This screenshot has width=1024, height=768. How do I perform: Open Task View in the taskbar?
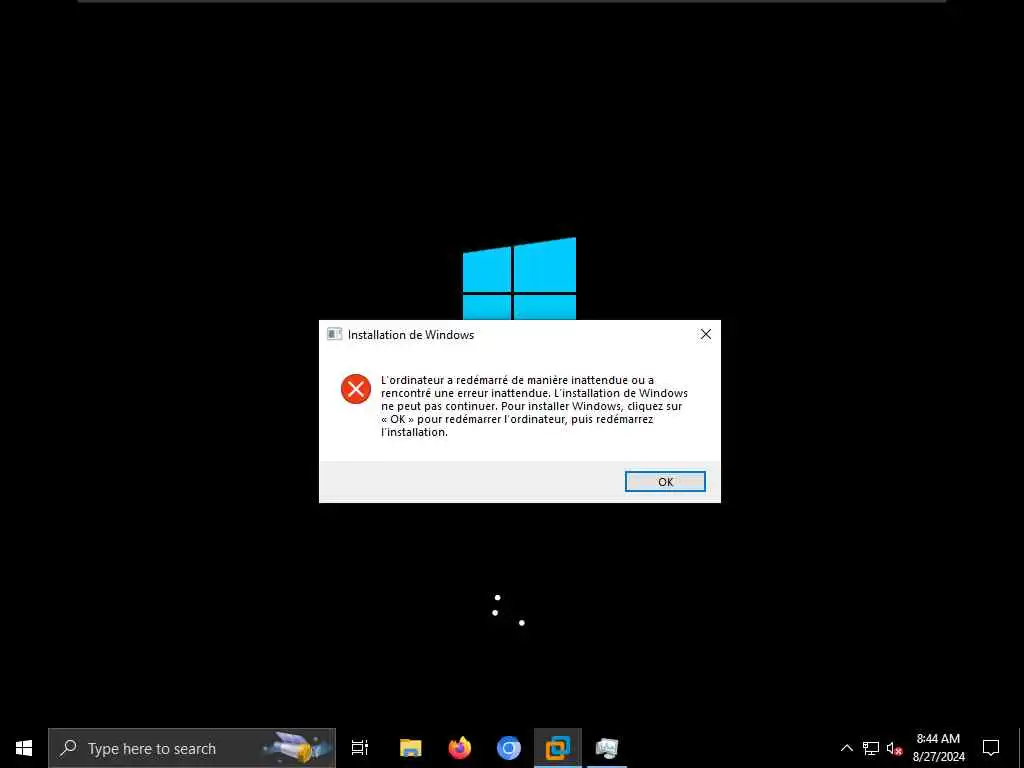[x=360, y=748]
